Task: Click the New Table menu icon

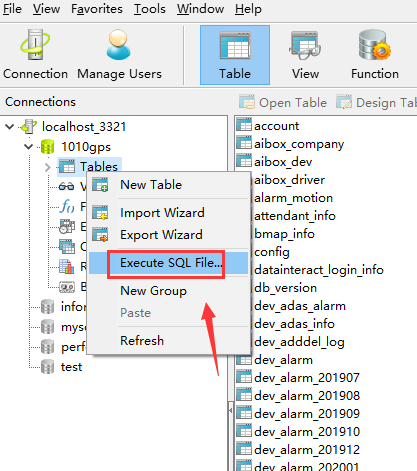Action: pyautogui.click(x=100, y=185)
